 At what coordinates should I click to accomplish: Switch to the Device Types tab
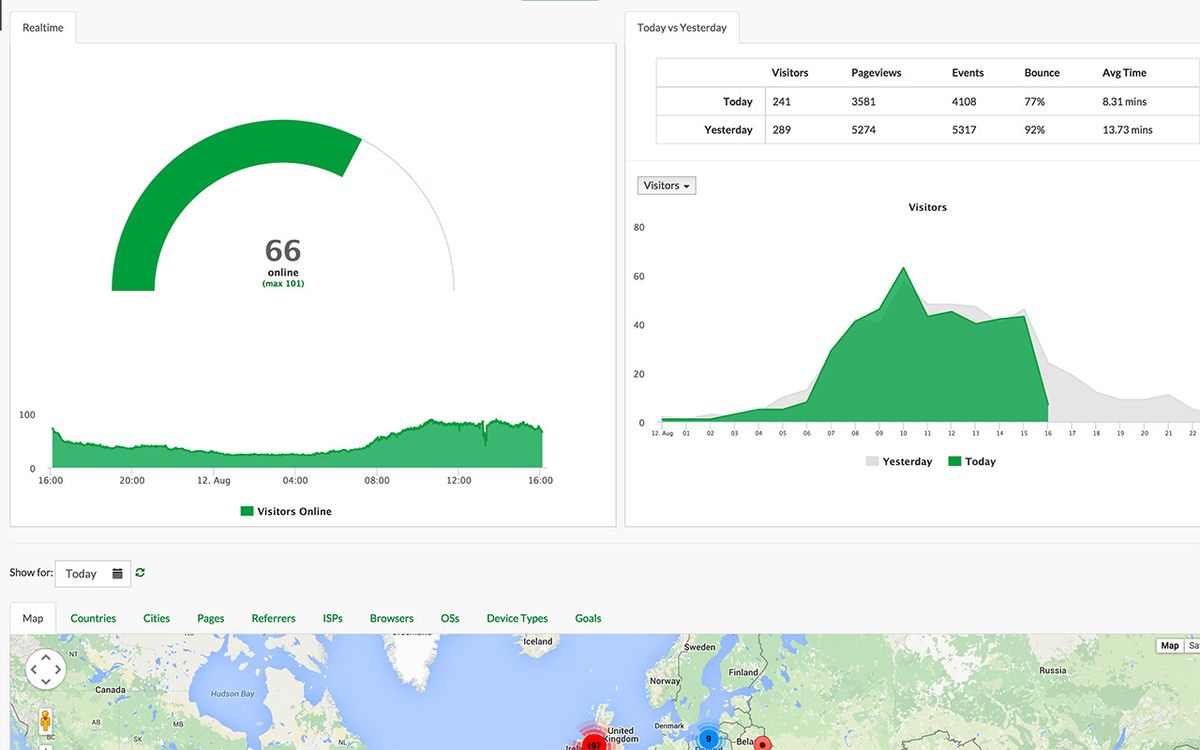tap(517, 618)
